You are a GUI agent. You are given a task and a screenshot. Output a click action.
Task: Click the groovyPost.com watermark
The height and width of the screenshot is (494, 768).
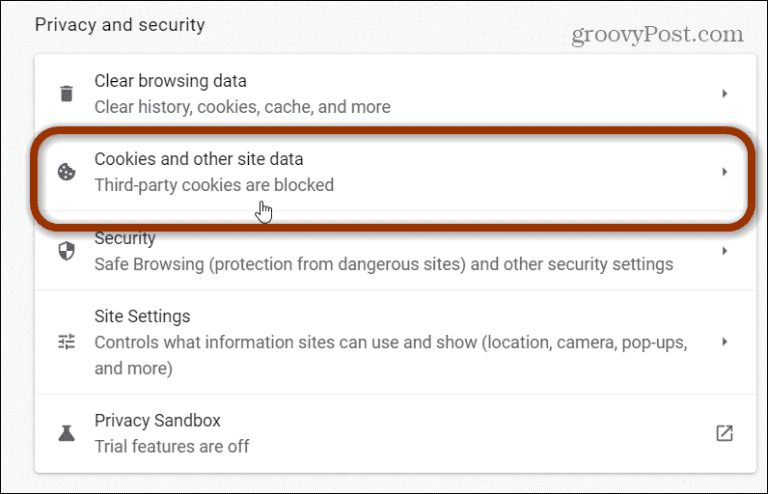coord(657,34)
